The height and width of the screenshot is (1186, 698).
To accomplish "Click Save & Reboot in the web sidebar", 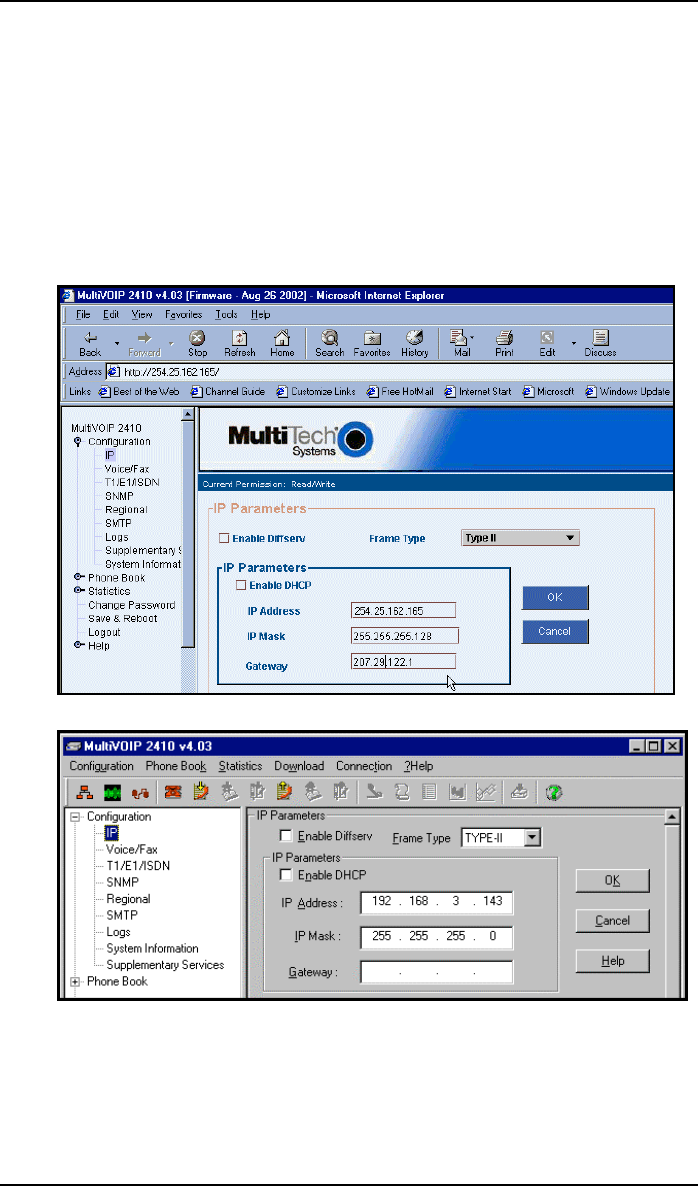I will tap(123, 619).
